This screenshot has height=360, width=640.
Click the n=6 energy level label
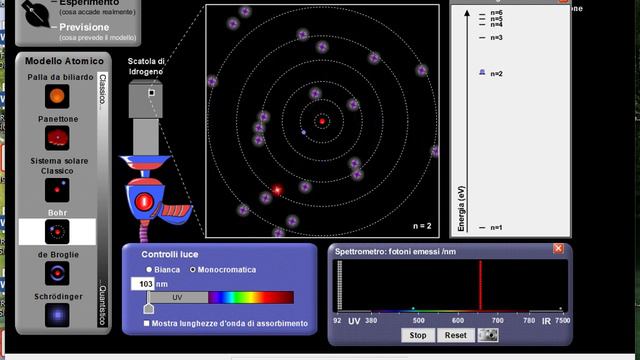click(496, 13)
